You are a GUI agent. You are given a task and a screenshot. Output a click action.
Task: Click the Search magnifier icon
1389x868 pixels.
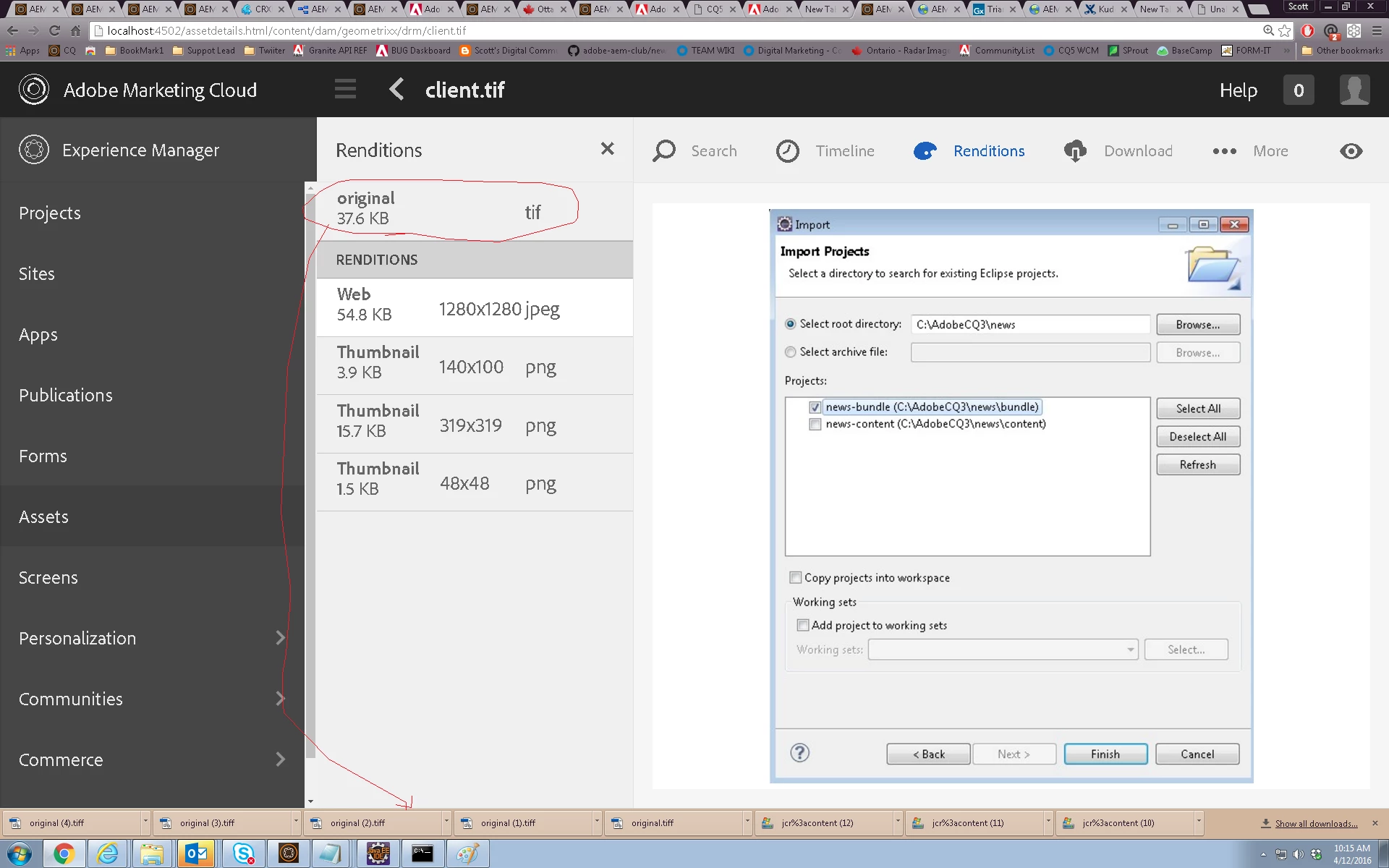[663, 150]
